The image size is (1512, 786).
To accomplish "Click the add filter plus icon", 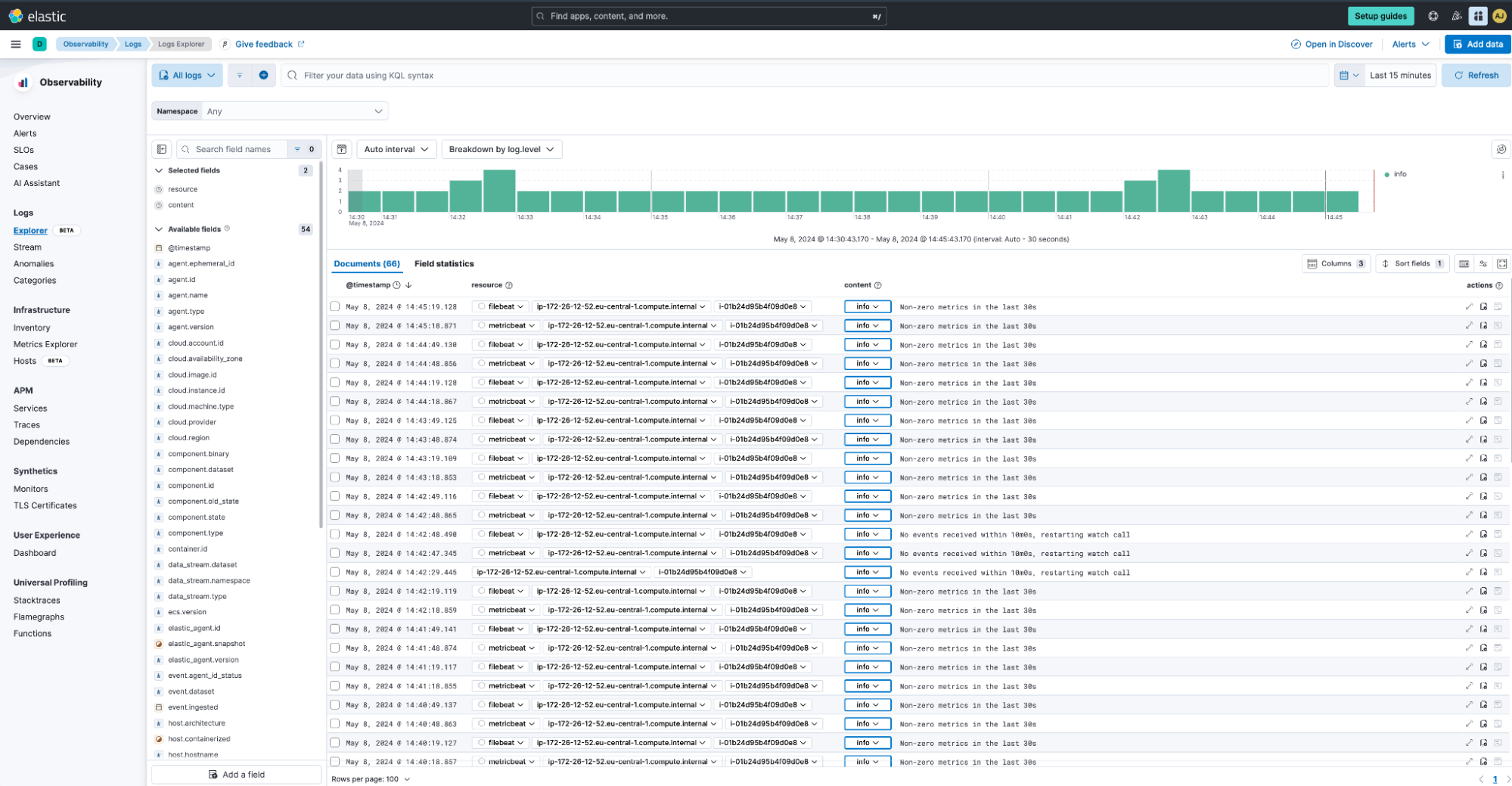I will tap(263, 75).
